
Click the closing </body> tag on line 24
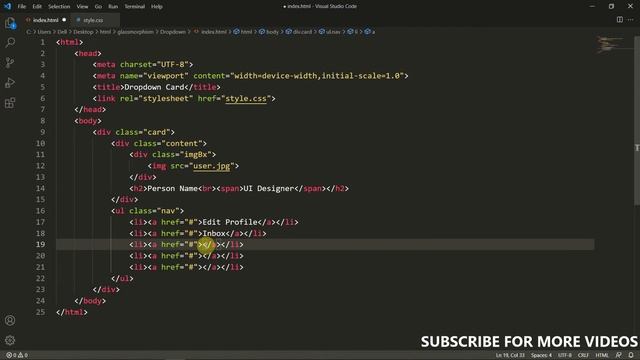pos(90,300)
